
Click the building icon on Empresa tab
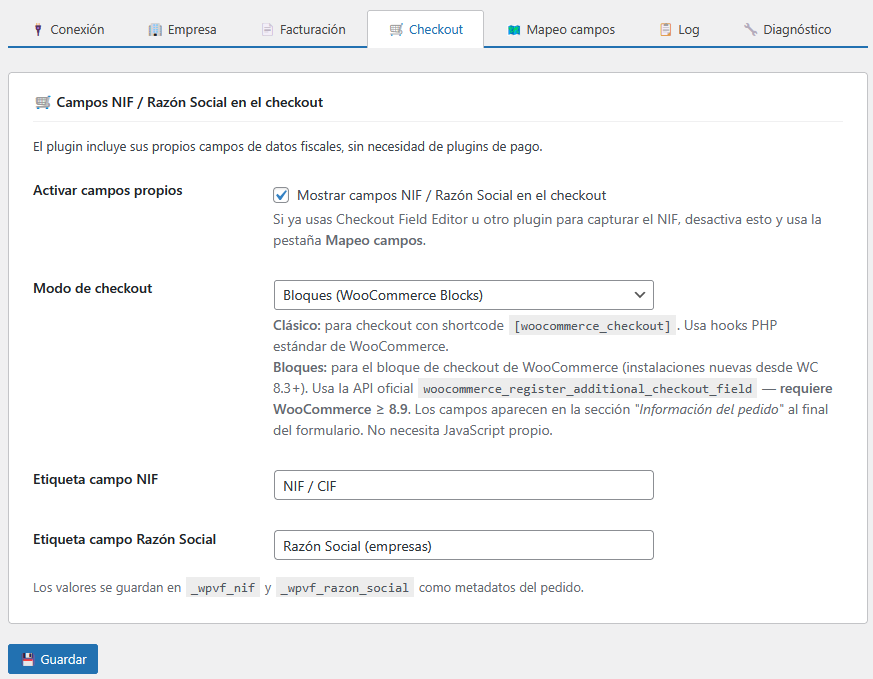[x=155, y=30]
